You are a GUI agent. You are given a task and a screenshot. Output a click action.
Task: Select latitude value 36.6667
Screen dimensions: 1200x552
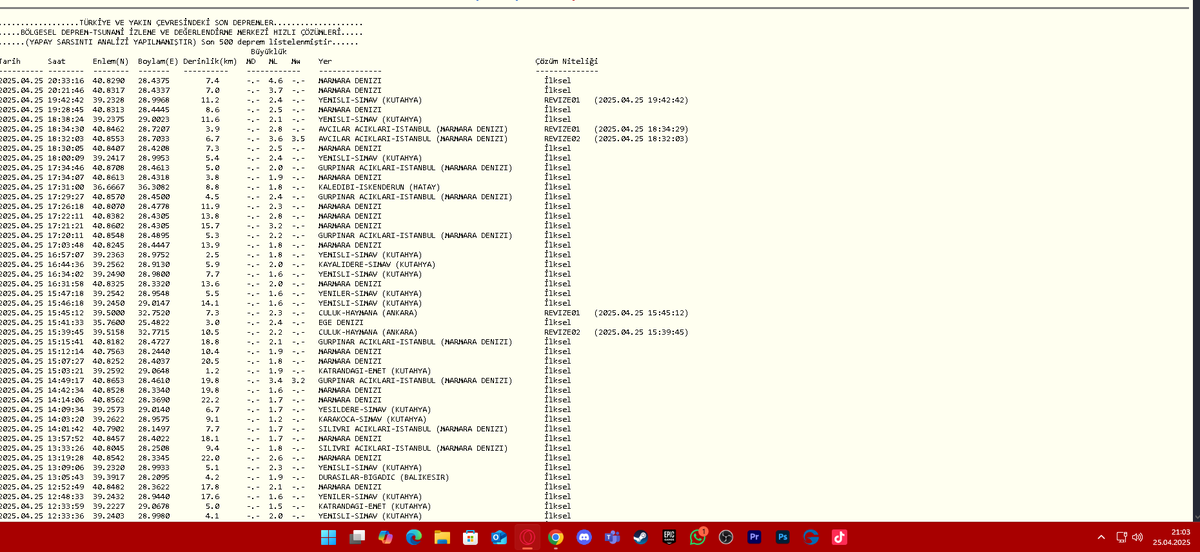[110, 187]
